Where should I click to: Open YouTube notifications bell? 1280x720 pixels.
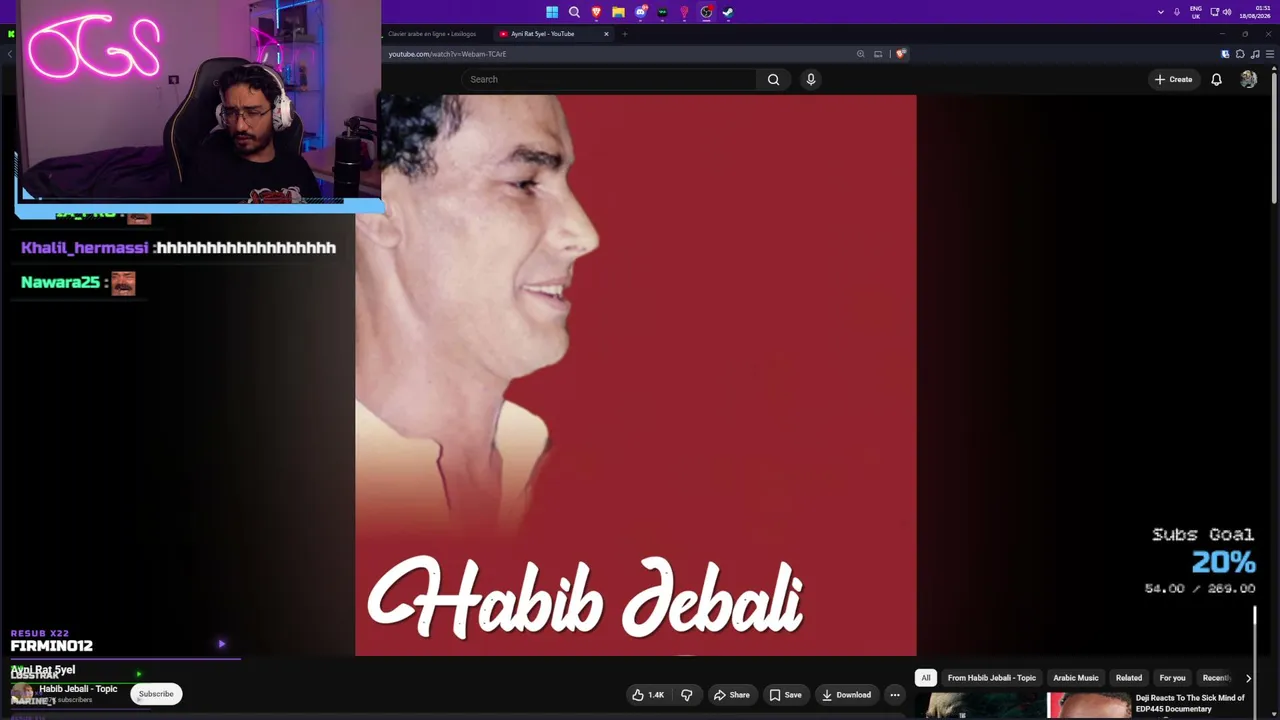[x=1216, y=79]
